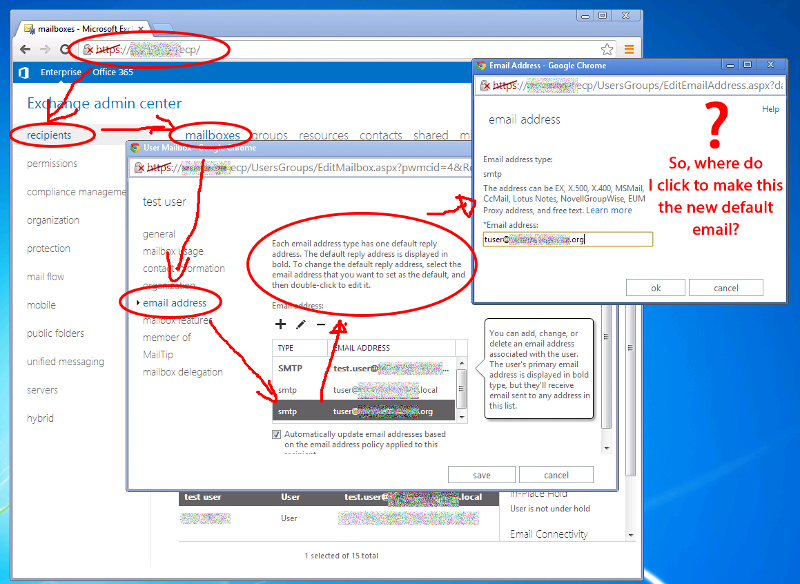Open member of in User Mailbox dialog

(167, 337)
